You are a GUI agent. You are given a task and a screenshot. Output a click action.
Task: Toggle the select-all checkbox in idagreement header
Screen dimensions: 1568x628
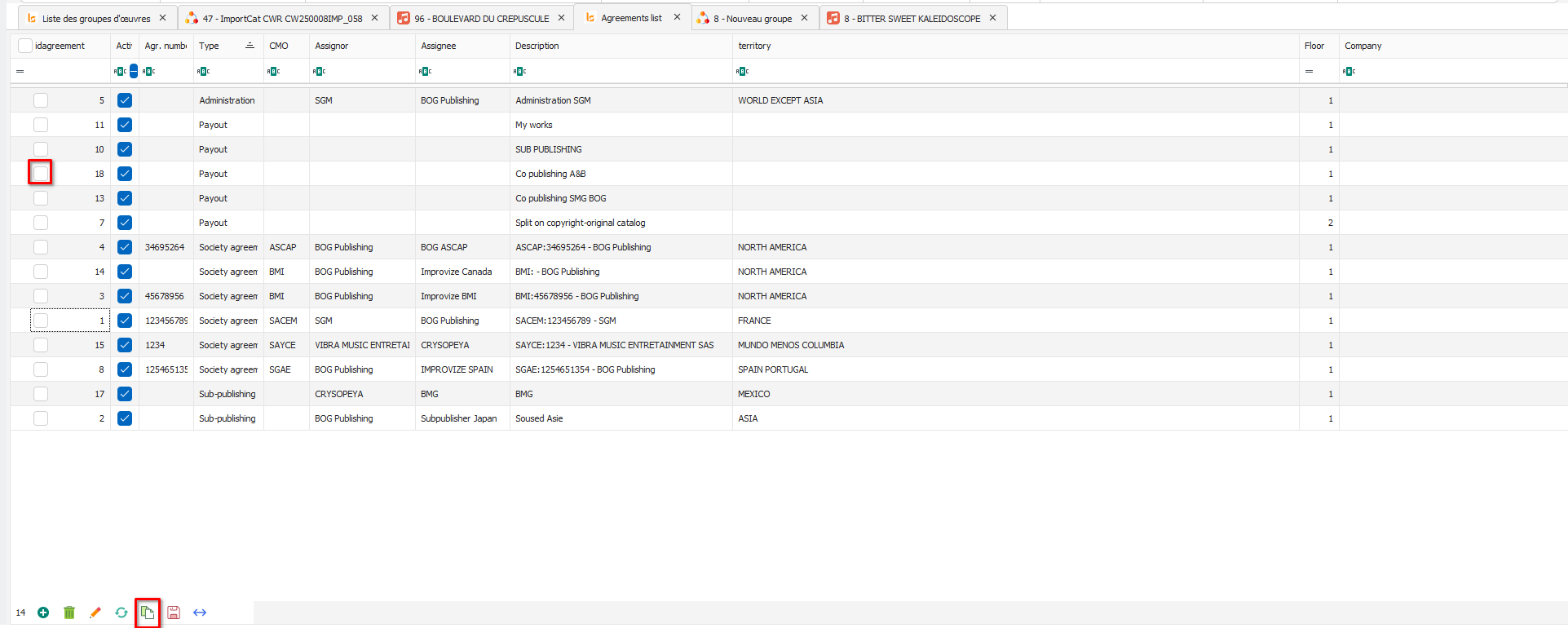point(25,46)
